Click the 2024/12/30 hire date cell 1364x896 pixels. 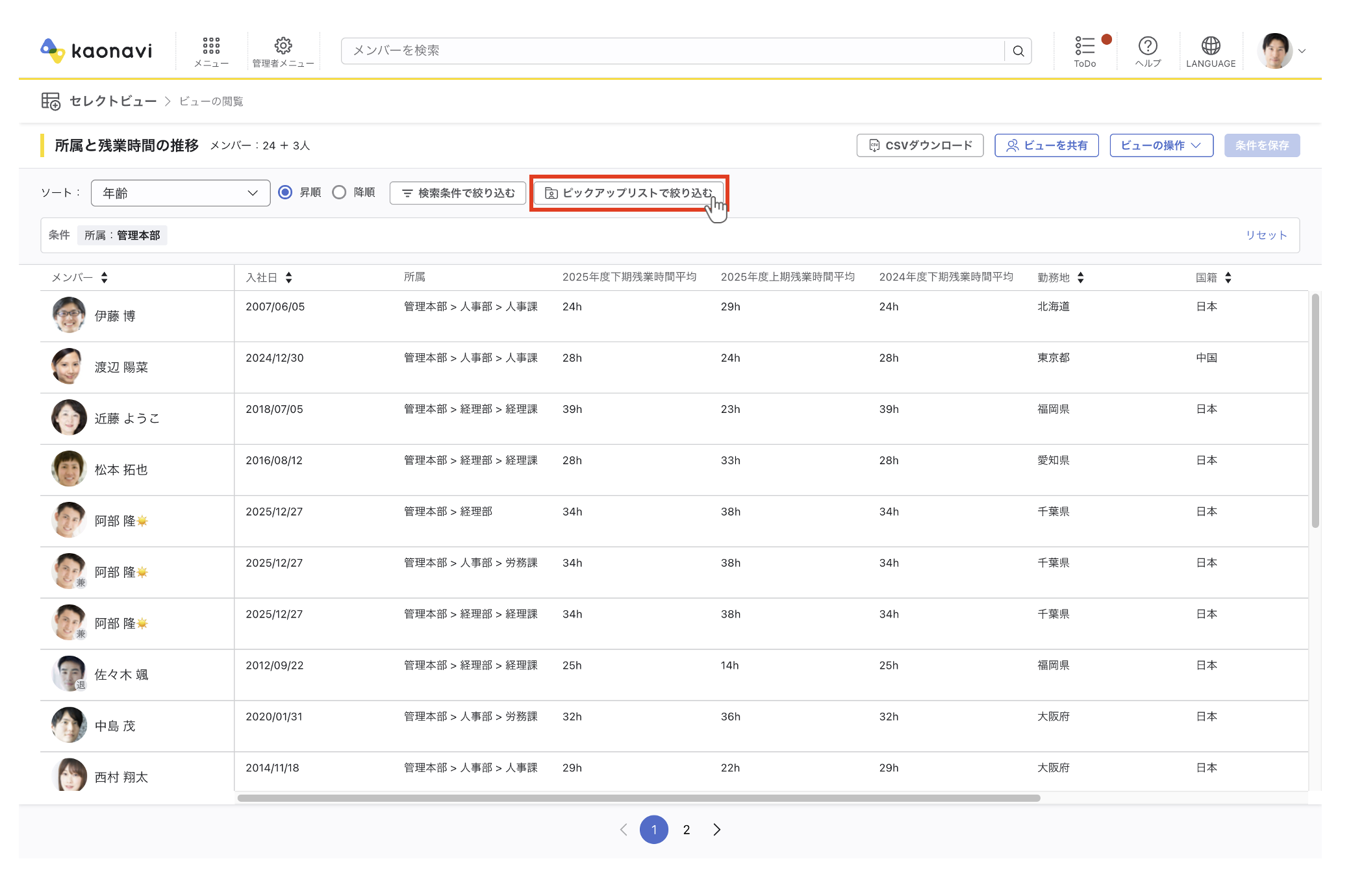(275, 358)
